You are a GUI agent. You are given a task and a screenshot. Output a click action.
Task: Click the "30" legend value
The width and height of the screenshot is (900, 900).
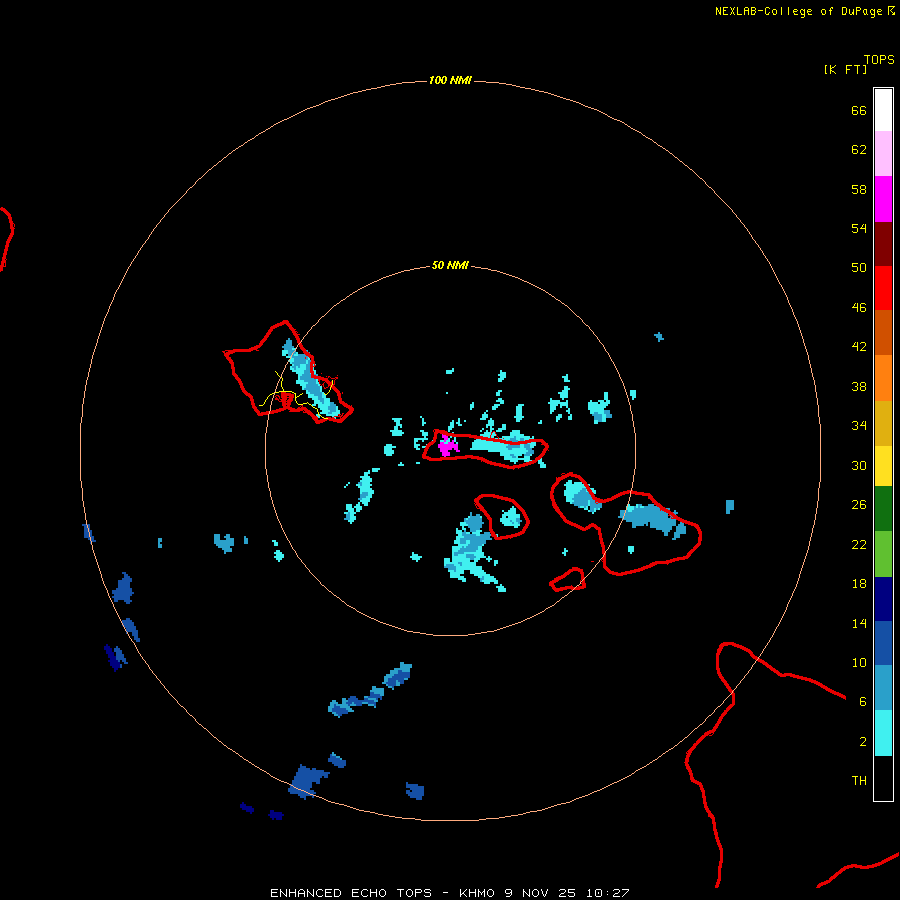click(859, 465)
